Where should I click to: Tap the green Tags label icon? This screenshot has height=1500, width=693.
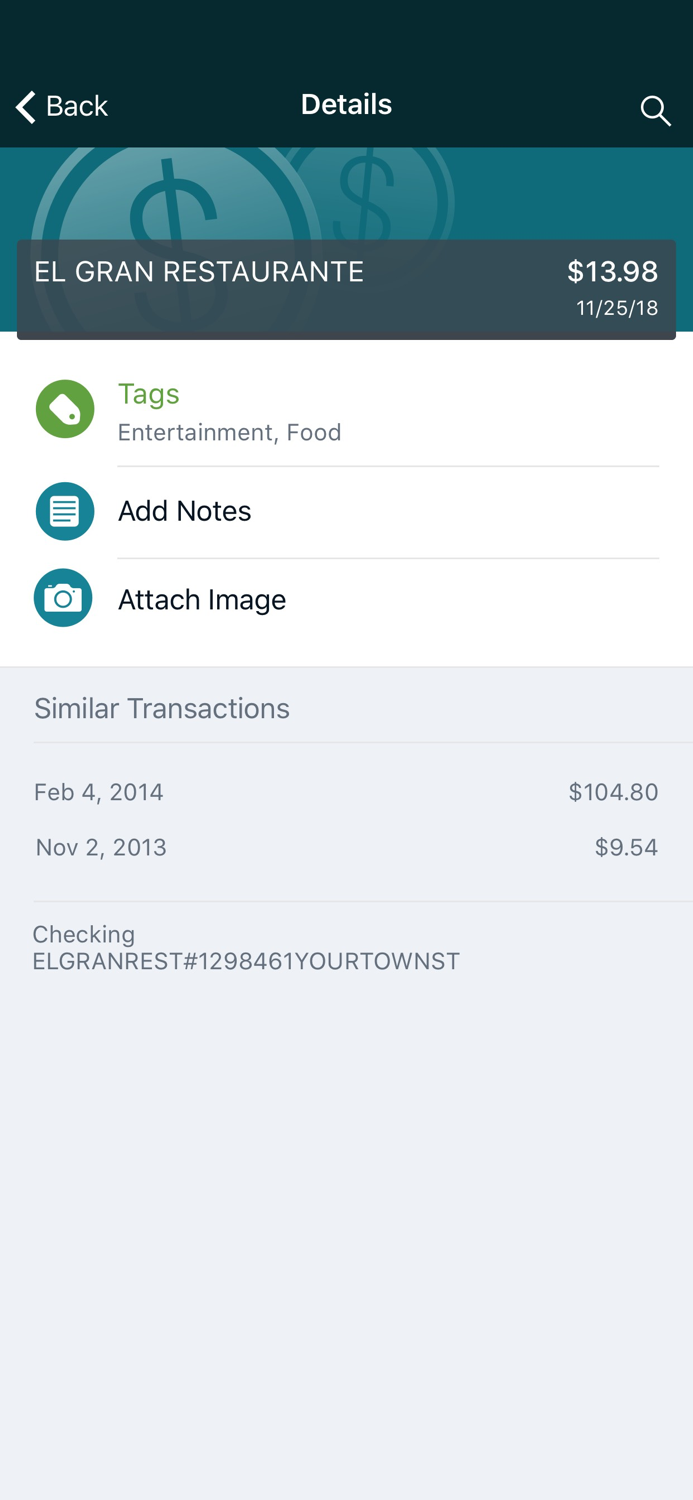click(x=65, y=409)
